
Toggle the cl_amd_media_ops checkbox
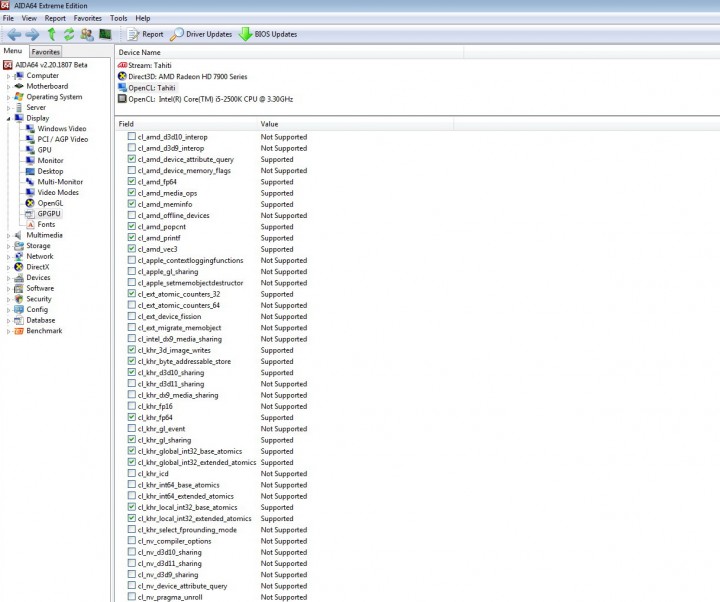132,192
